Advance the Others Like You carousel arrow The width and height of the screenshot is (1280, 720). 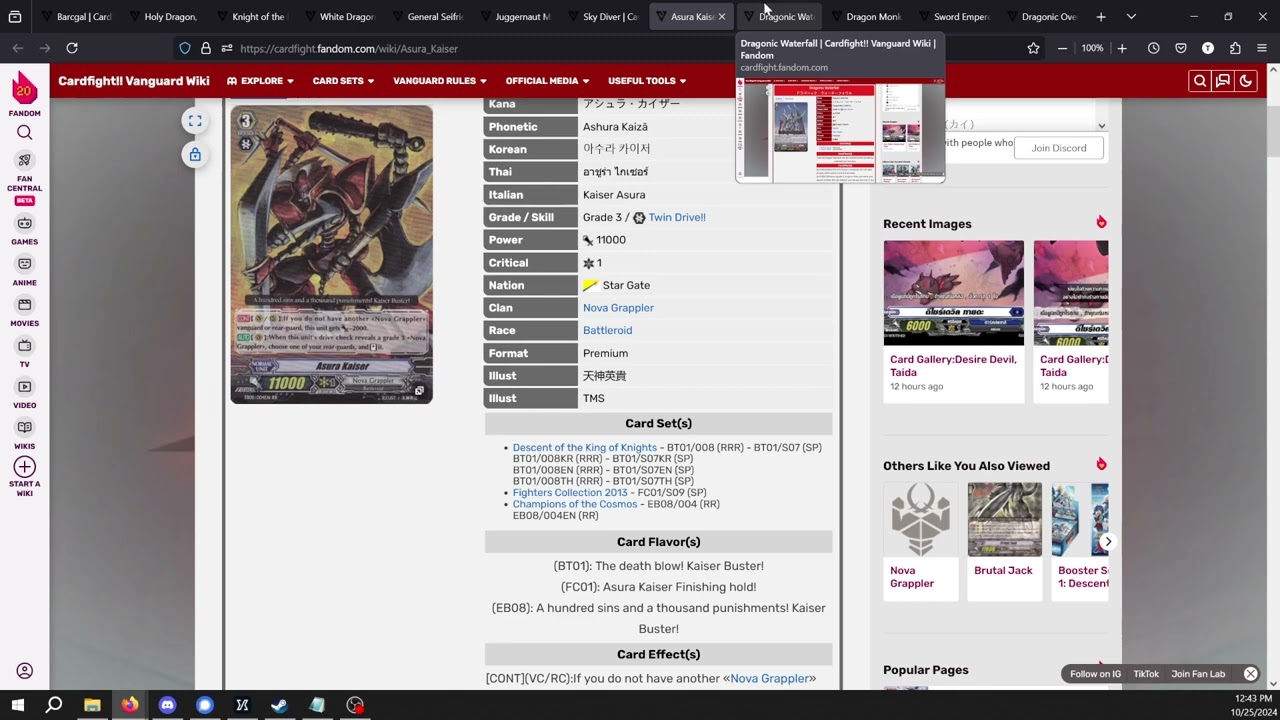point(1107,541)
